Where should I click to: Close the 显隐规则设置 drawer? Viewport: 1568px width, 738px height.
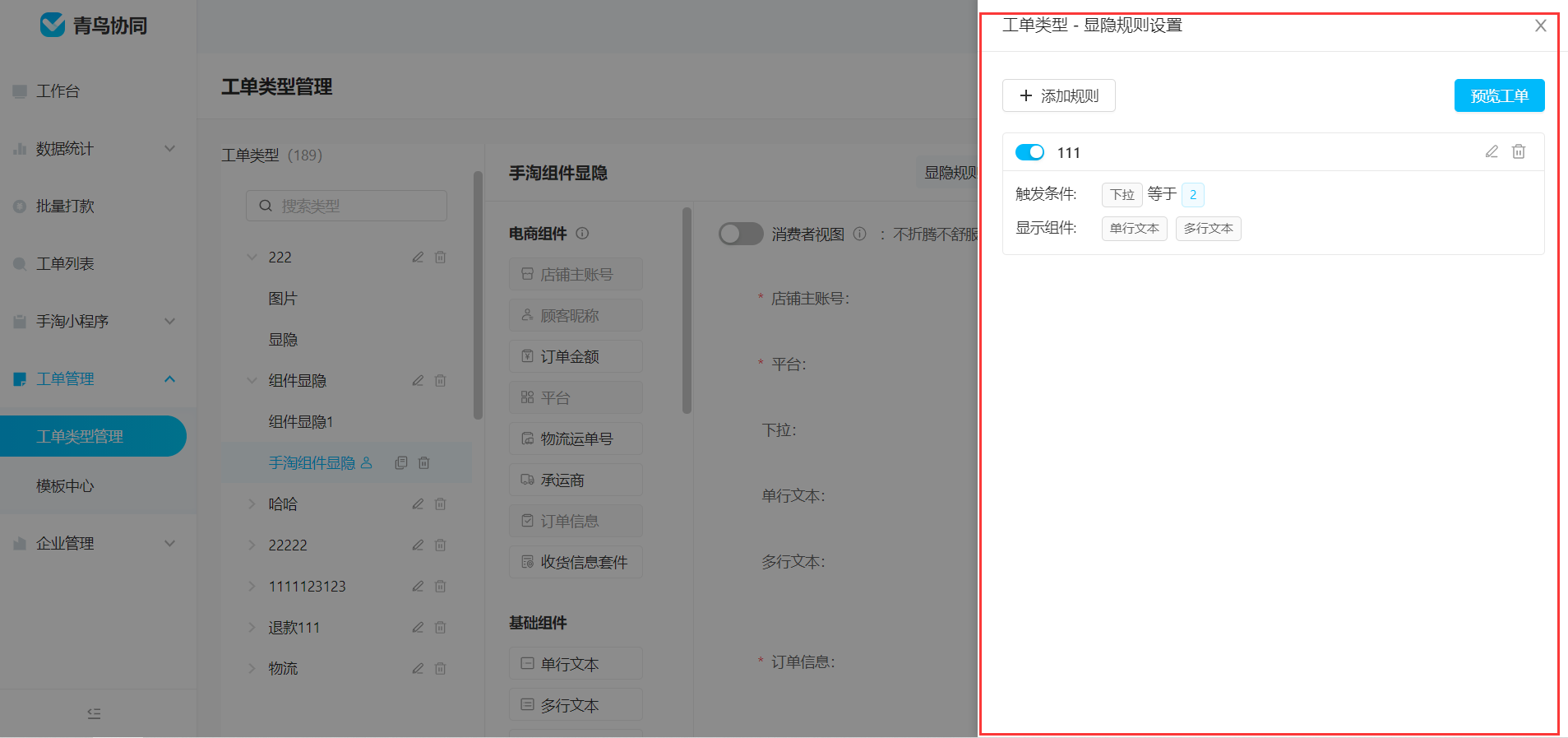tap(1541, 26)
